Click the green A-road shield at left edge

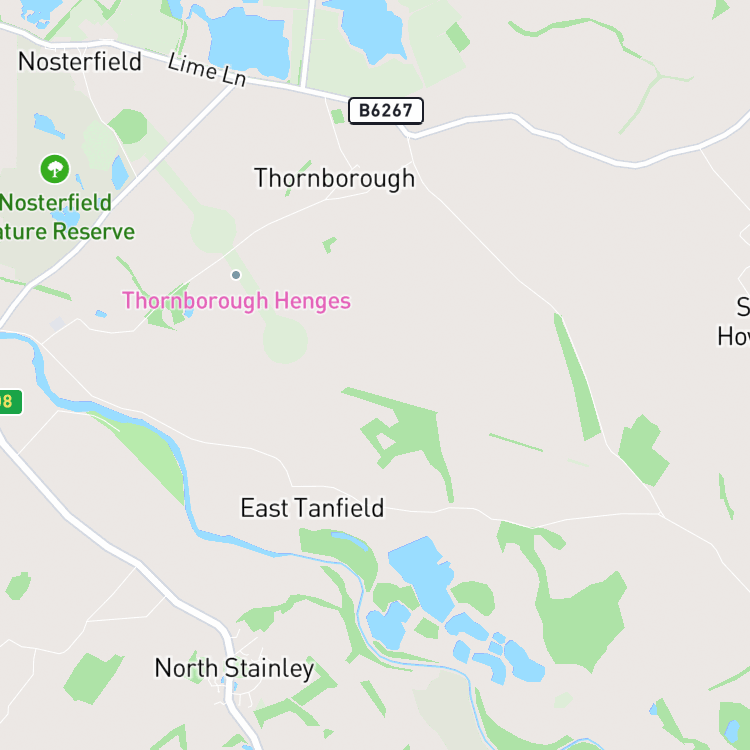click(9, 401)
